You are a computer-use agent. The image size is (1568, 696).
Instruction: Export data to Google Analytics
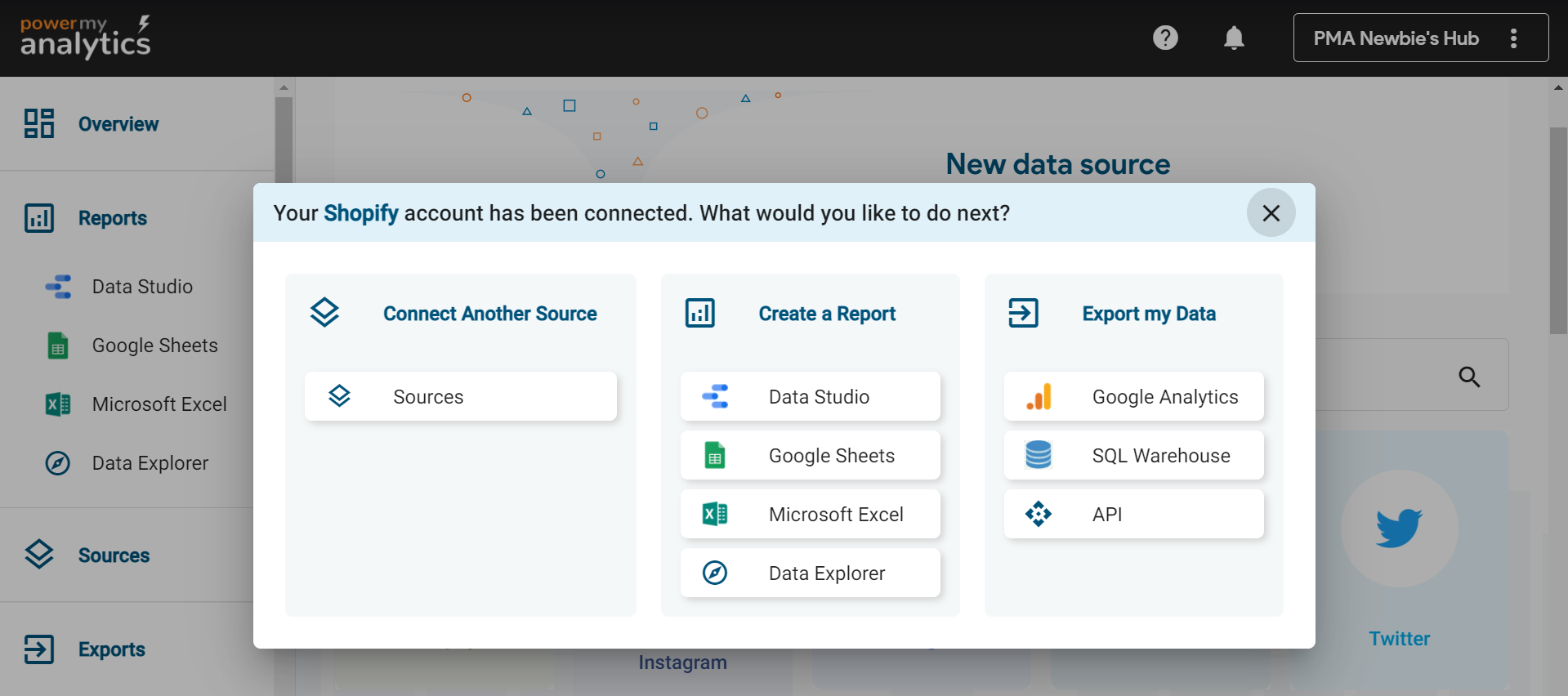pos(1133,396)
